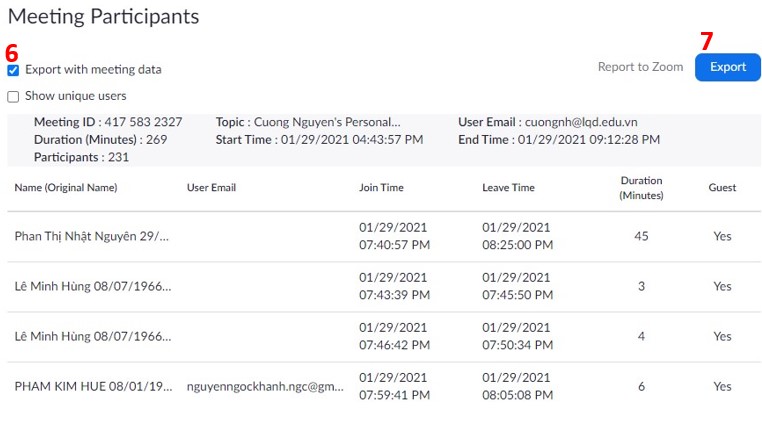
Task: Click the Guest column header
Action: coord(722,187)
